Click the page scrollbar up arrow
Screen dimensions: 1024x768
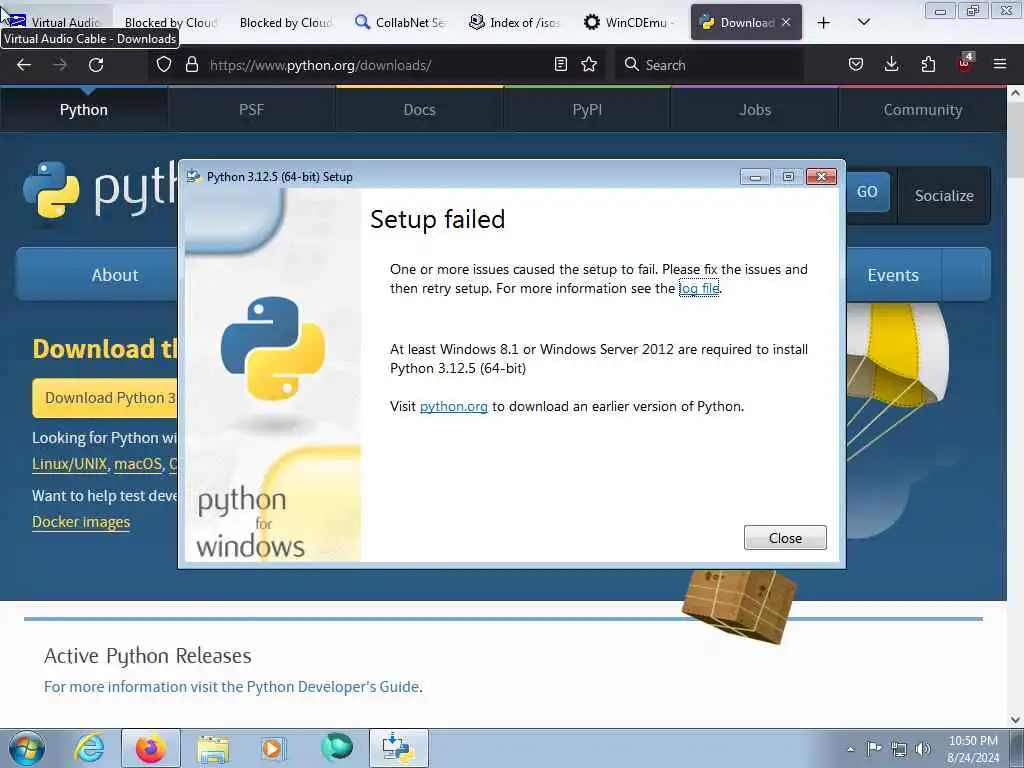click(1015, 93)
